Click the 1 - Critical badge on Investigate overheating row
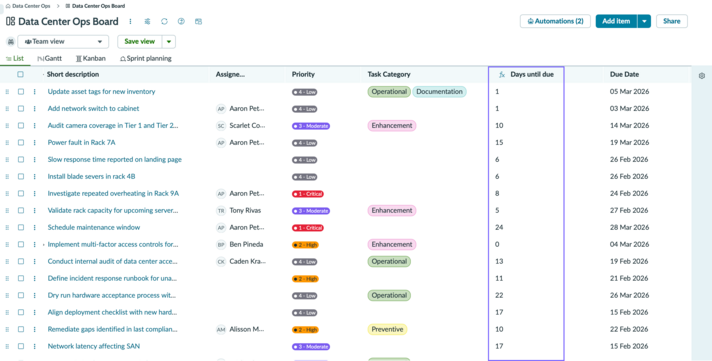The image size is (712, 361). coord(308,194)
